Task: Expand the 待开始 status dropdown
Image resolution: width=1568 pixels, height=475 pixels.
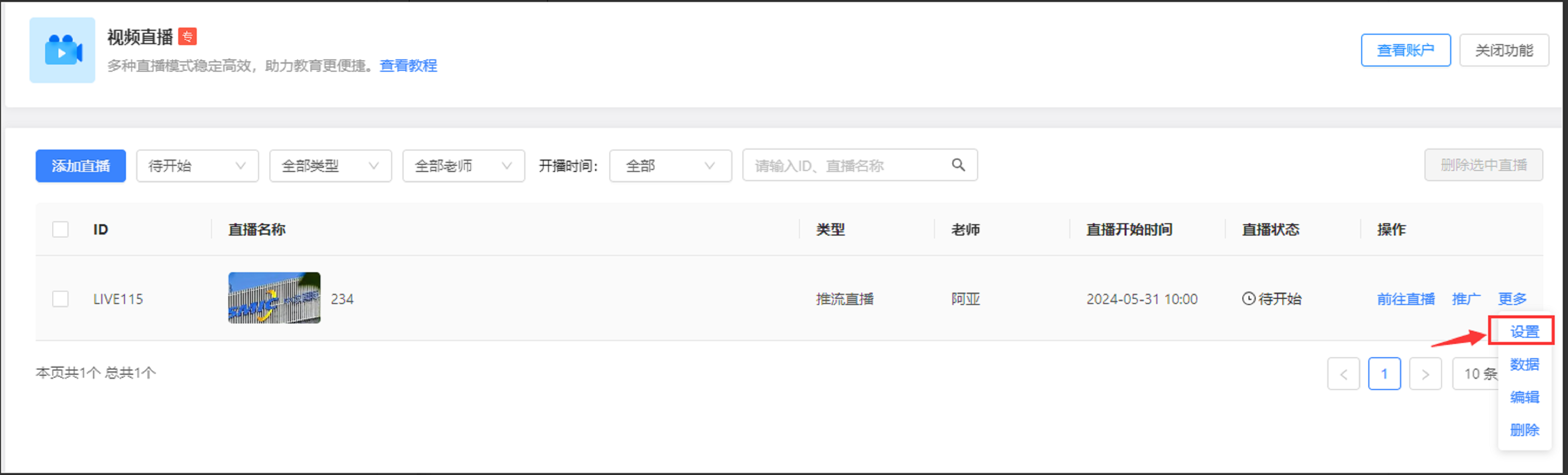Action: (197, 165)
